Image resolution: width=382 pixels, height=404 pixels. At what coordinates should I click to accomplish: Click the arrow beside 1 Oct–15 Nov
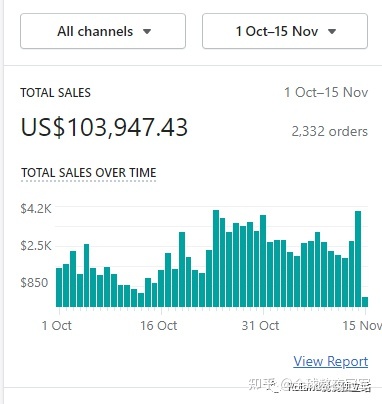[x=332, y=32]
